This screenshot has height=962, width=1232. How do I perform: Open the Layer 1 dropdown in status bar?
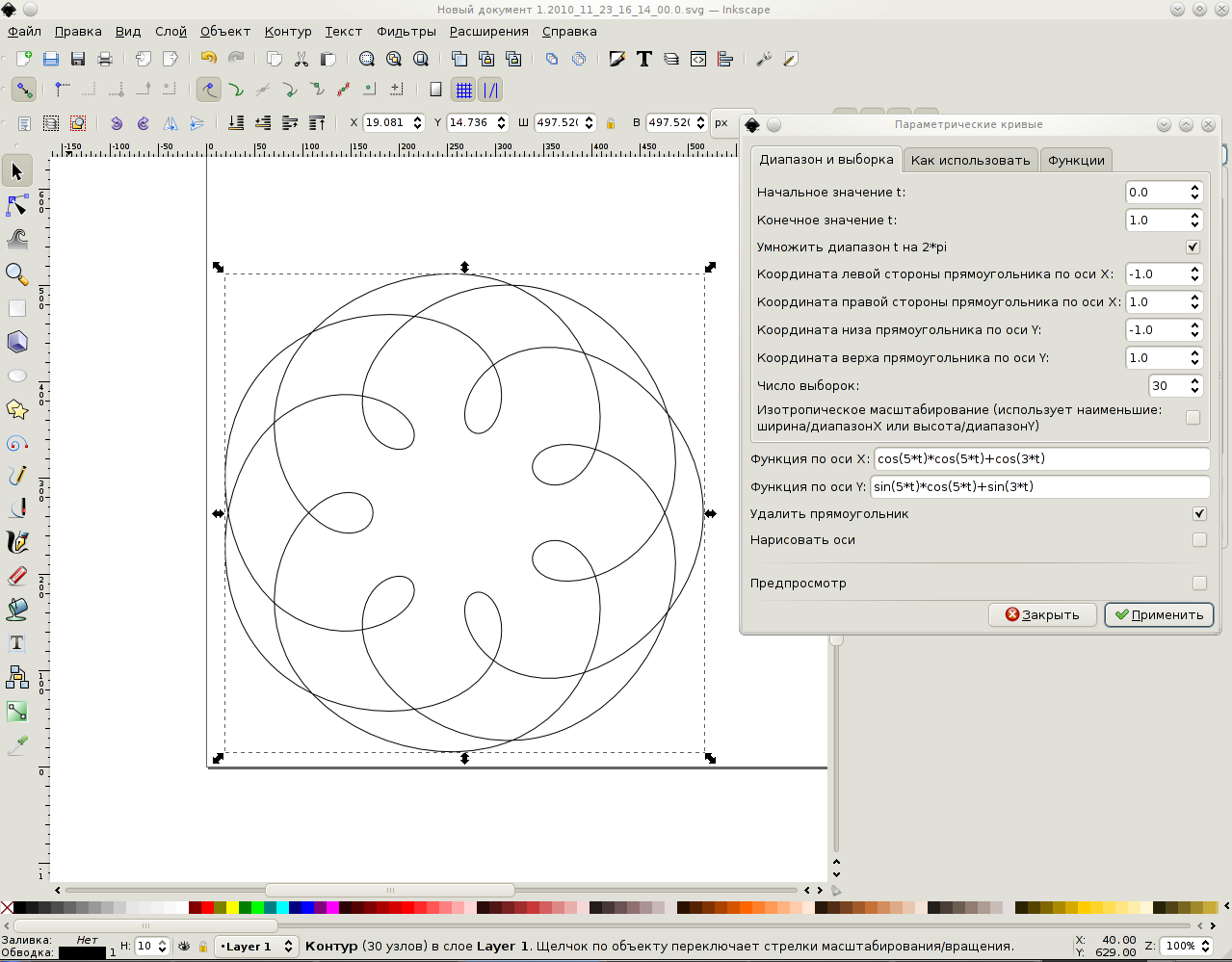tap(256, 947)
